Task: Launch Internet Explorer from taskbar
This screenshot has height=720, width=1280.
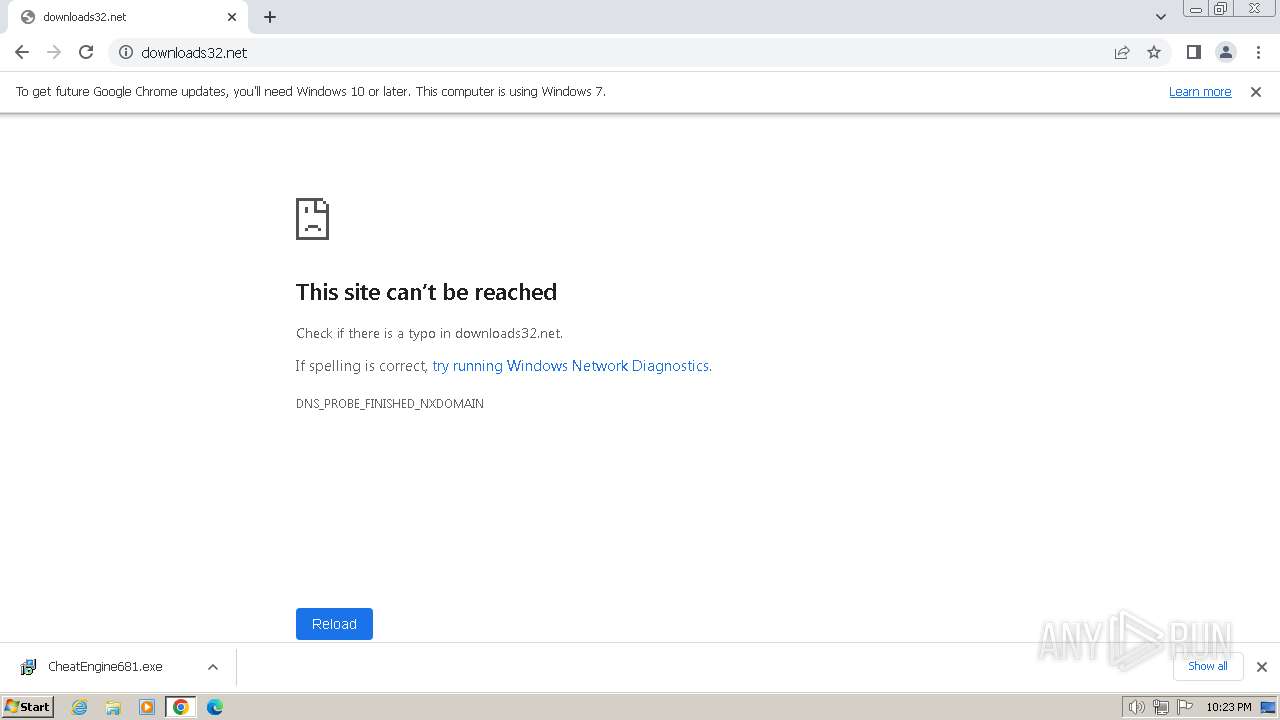Action: point(80,707)
